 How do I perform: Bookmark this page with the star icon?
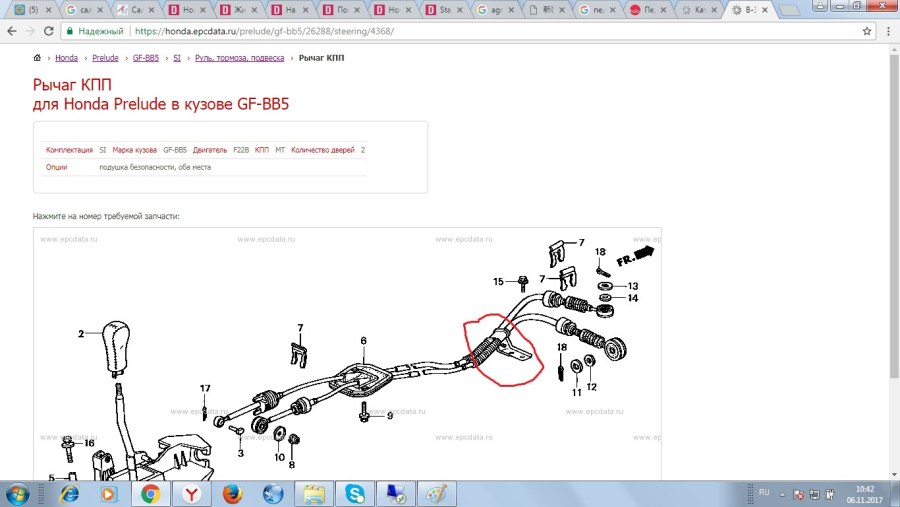(x=867, y=31)
